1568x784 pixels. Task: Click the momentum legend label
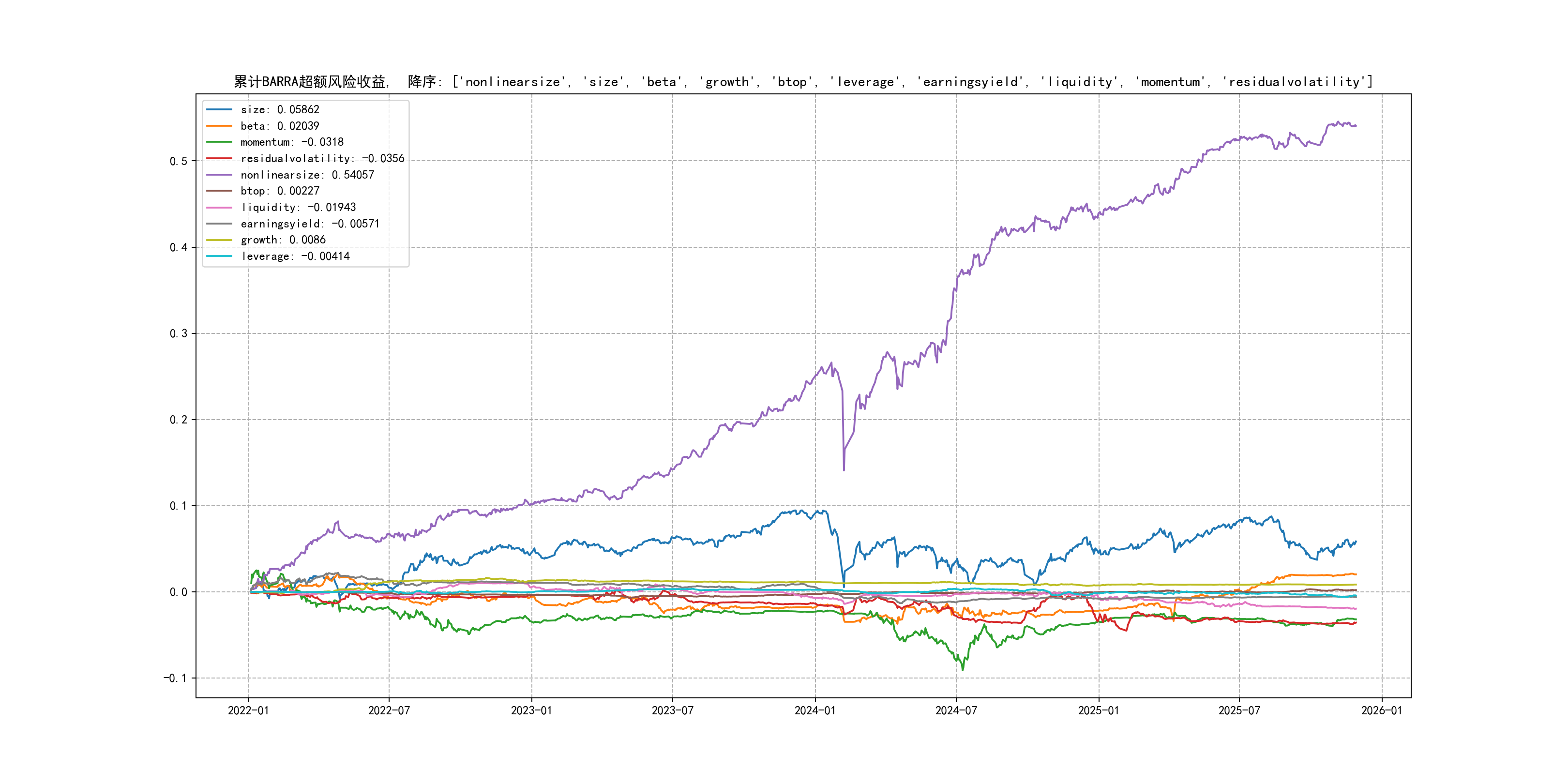[x=291, y=142]
